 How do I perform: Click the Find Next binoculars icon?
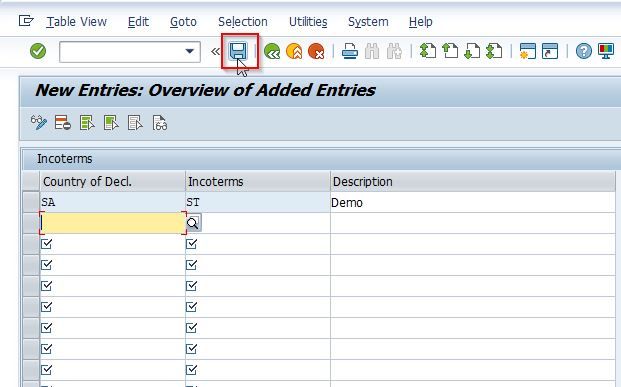394,51
